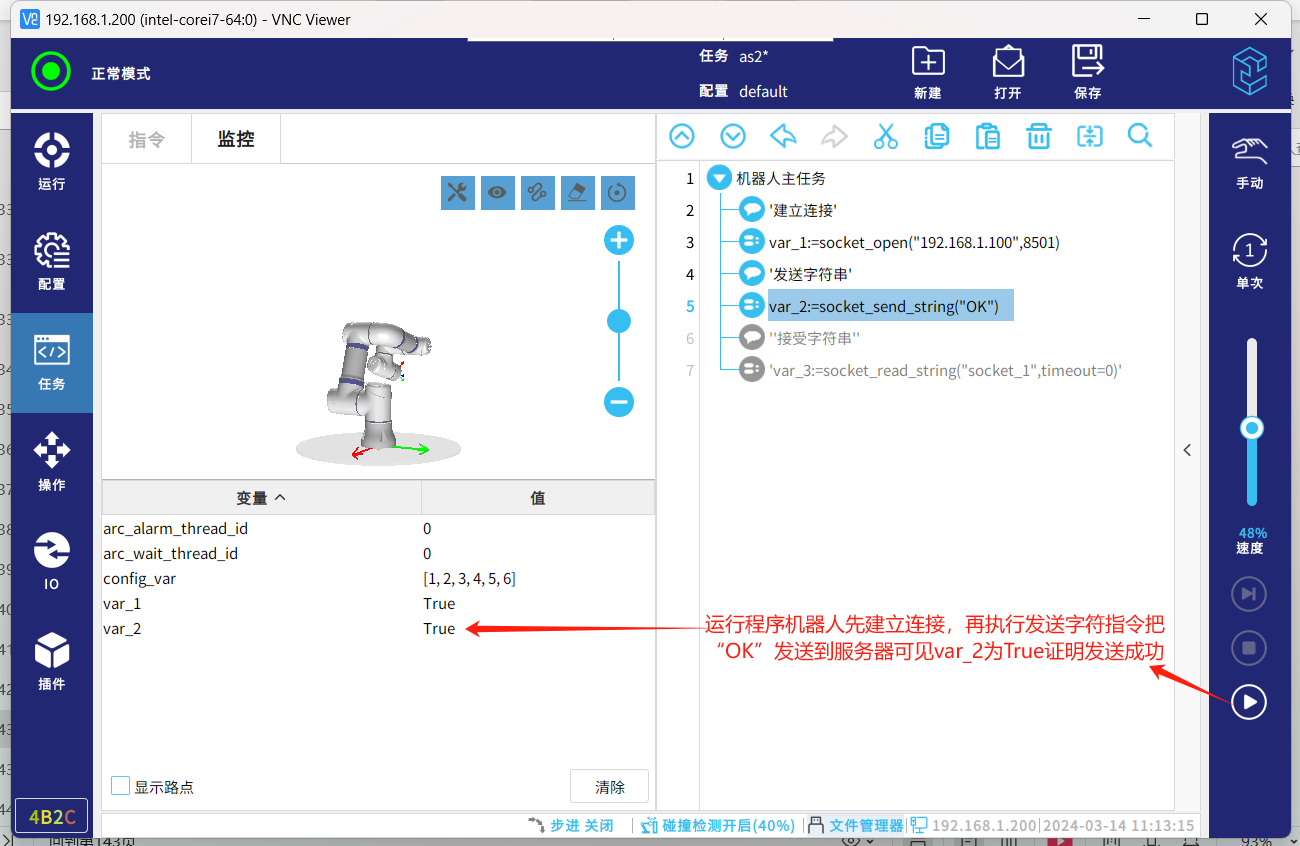
Task: Click the 保存 save task icon
Action: [1087, 72]
